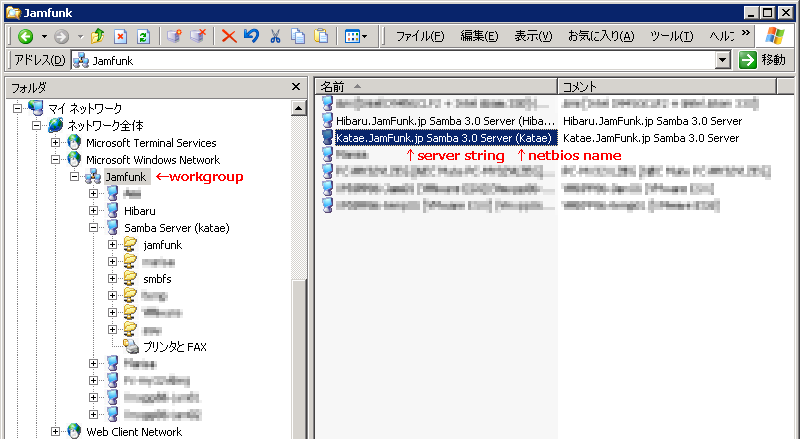The height and width of the screenshot is (439, 800).
Task: Open the お気に入り(A) menu
Action: coord(601,36)
